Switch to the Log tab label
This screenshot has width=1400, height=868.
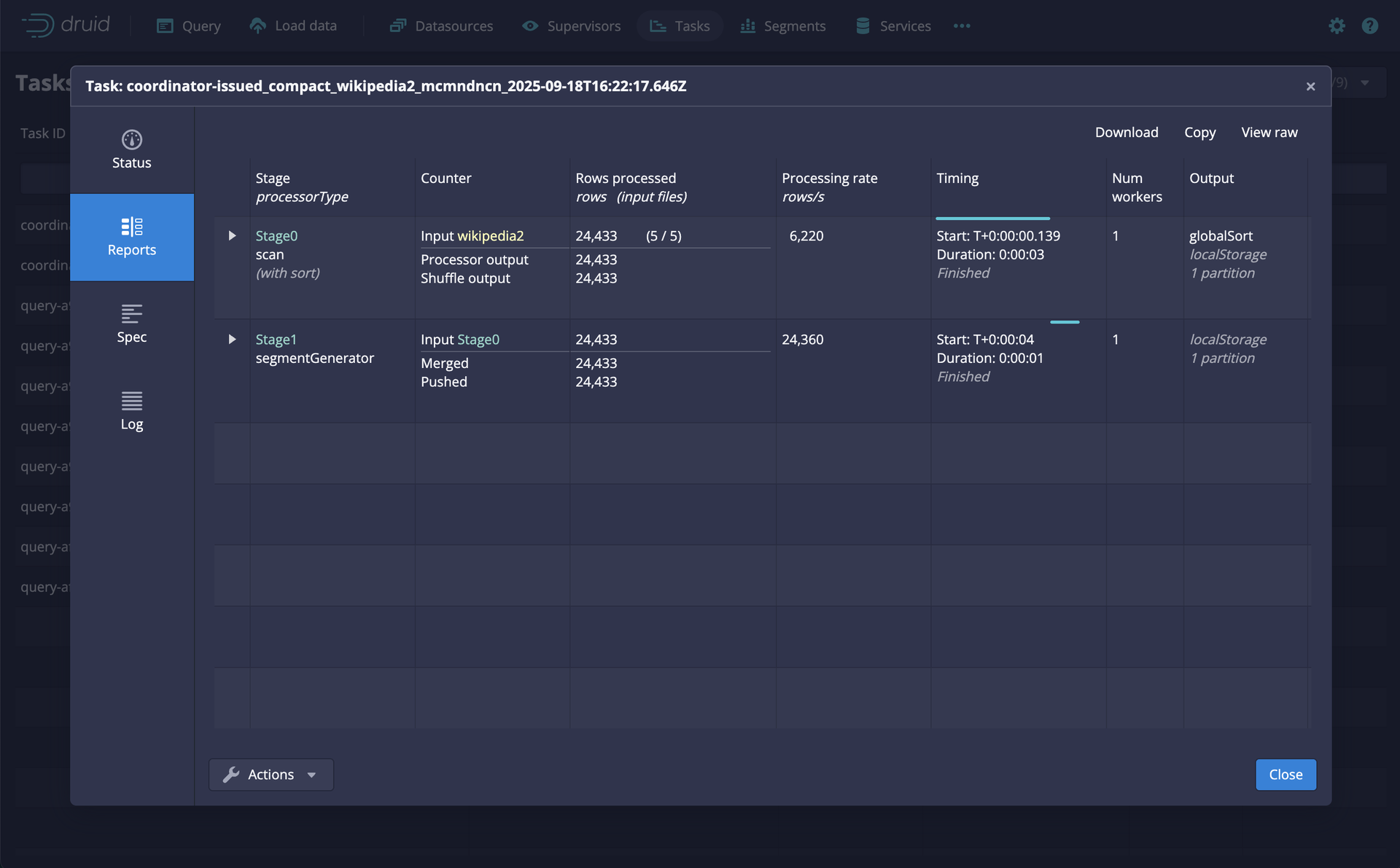[x=132, y=424]
